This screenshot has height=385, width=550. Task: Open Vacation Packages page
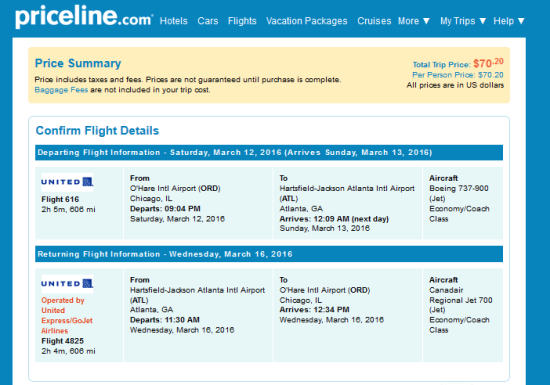point(307,21)
